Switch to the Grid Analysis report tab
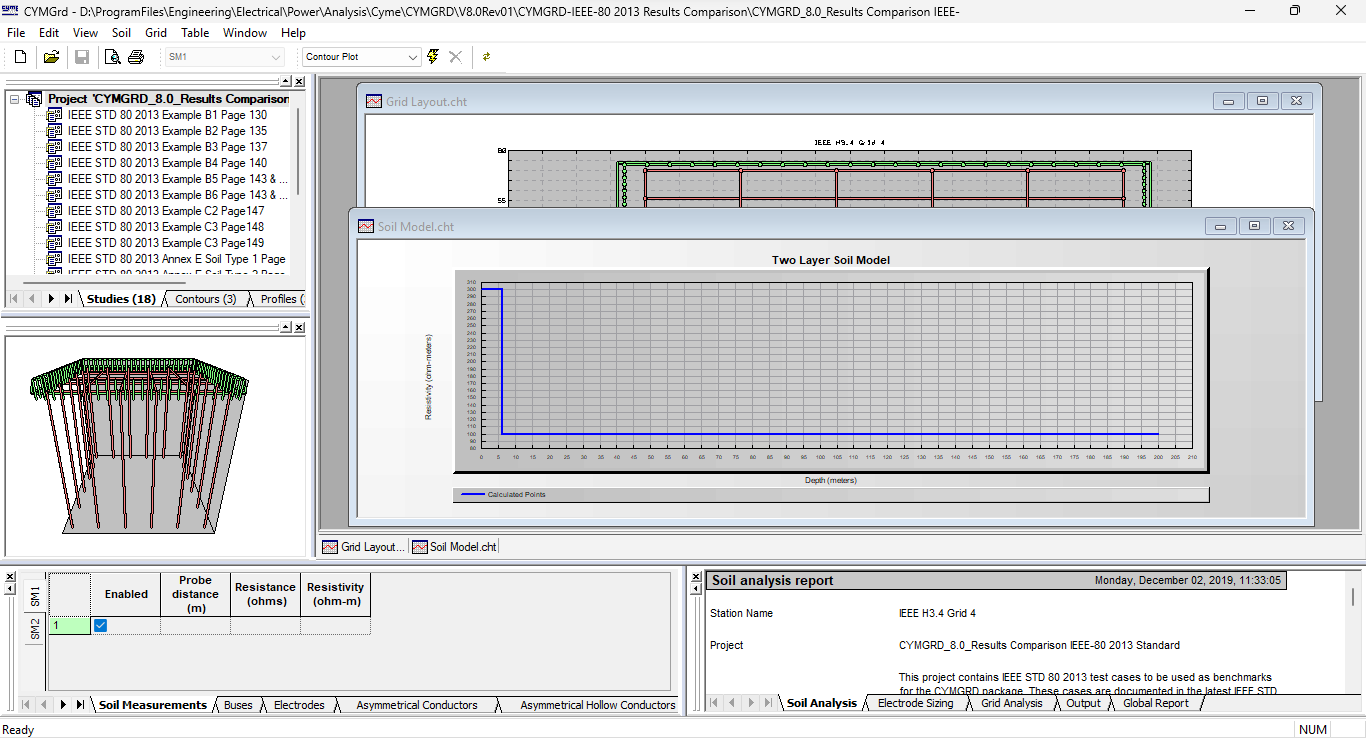 click(x=1011, y=703)
